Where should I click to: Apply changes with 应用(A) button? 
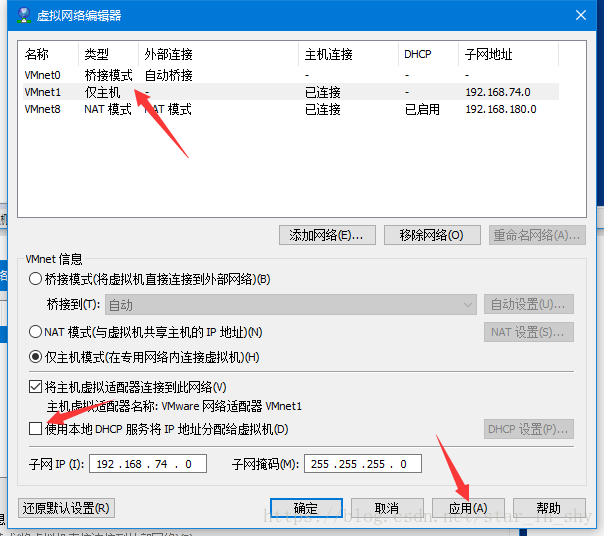[x=468, y=508]
